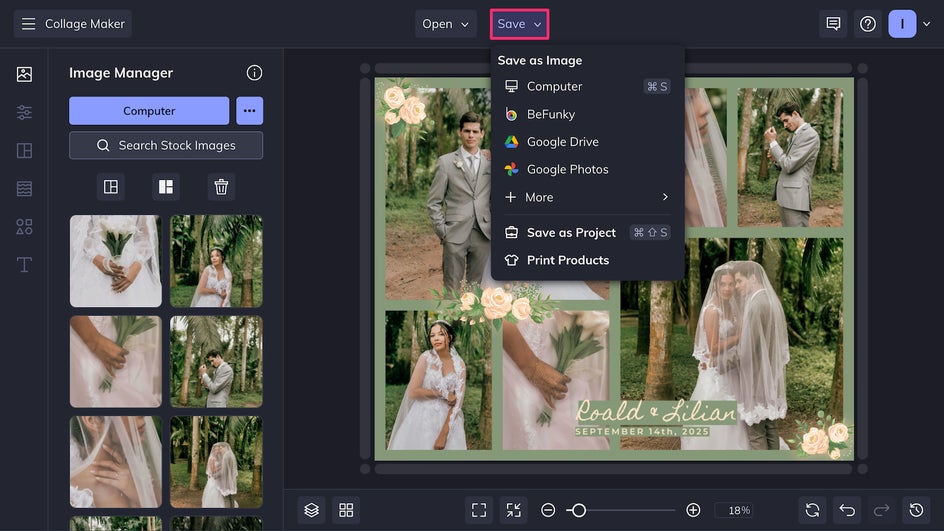
Task: Open the Text tool sidebar tab
Action: pyautogui.click(x=24, y=264)
